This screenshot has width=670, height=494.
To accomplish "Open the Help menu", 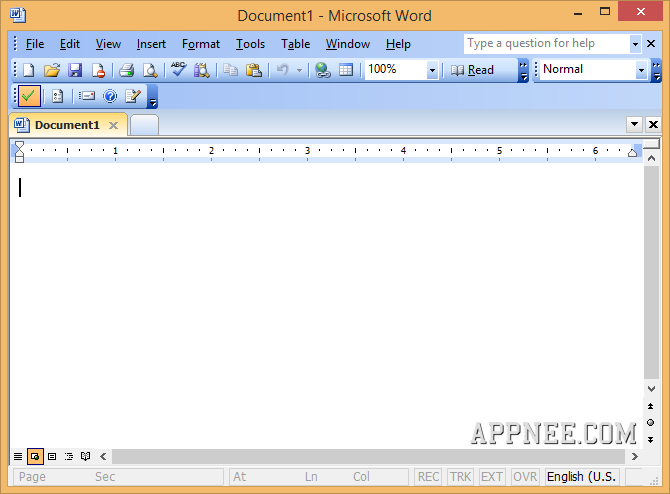I will 398,44.
